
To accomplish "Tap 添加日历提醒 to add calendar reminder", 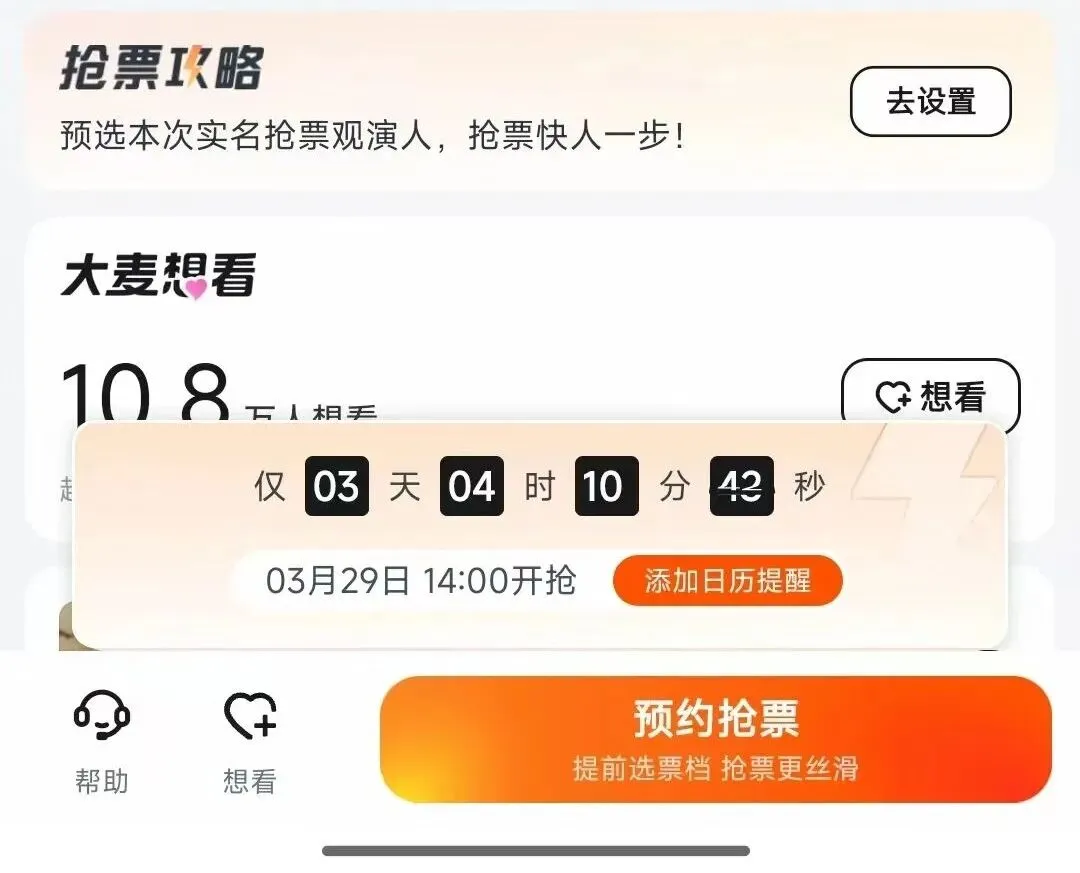I will pyautogui.click(x=727, y=581).
